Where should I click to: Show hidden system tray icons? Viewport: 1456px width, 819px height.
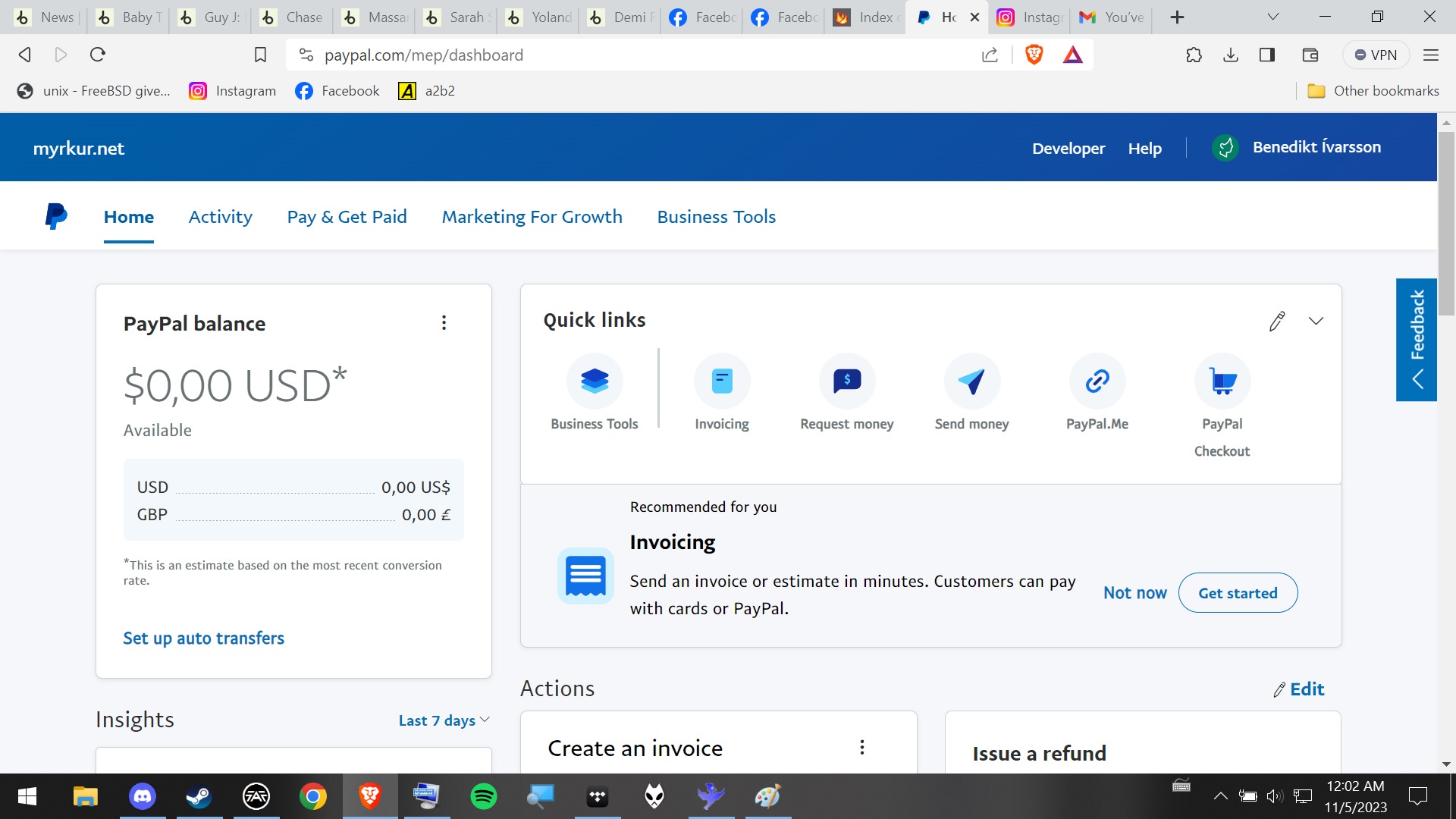point(1220,796)
